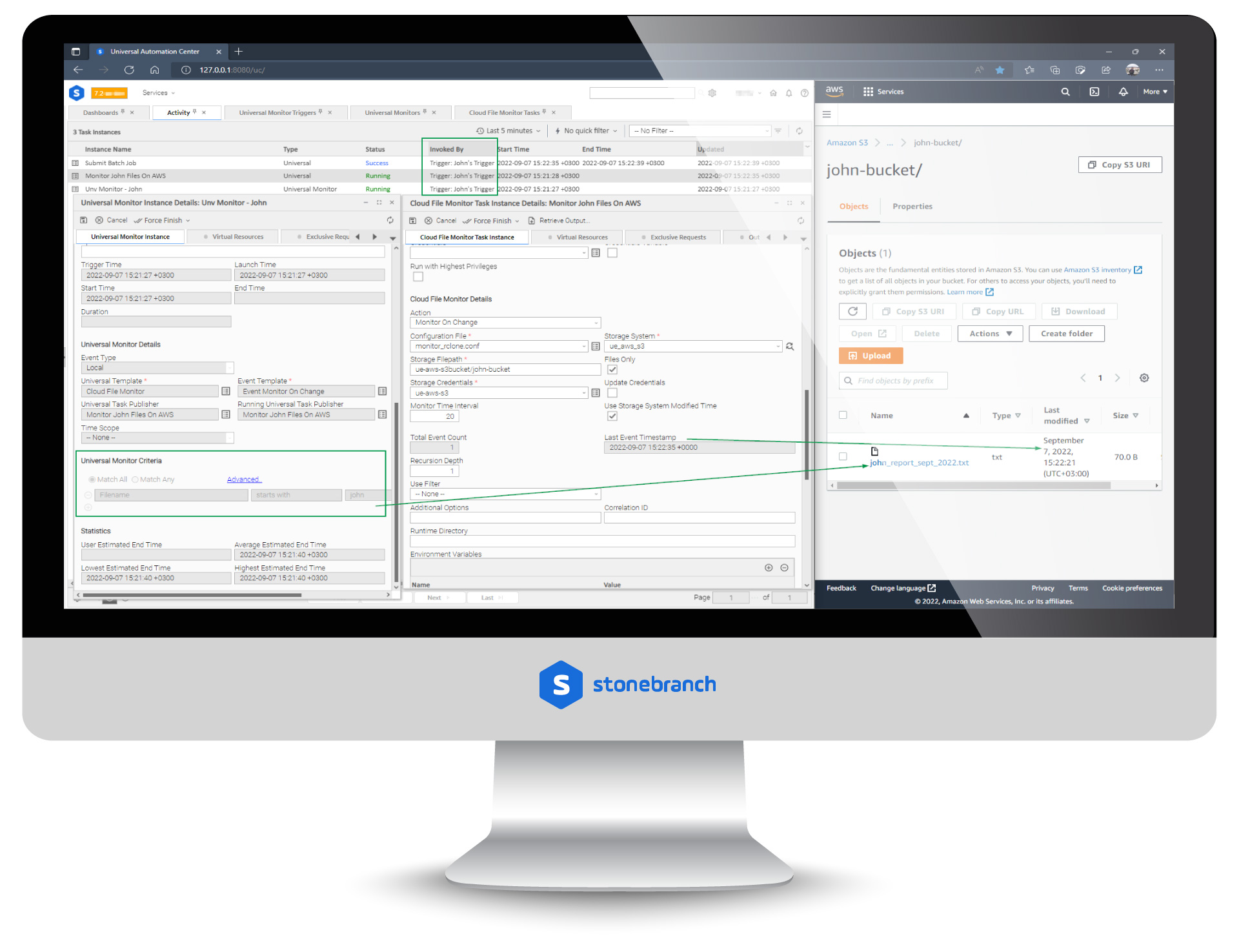
Task: Click the filter funnel icon beside No Filter
Action: coord(778,131)
